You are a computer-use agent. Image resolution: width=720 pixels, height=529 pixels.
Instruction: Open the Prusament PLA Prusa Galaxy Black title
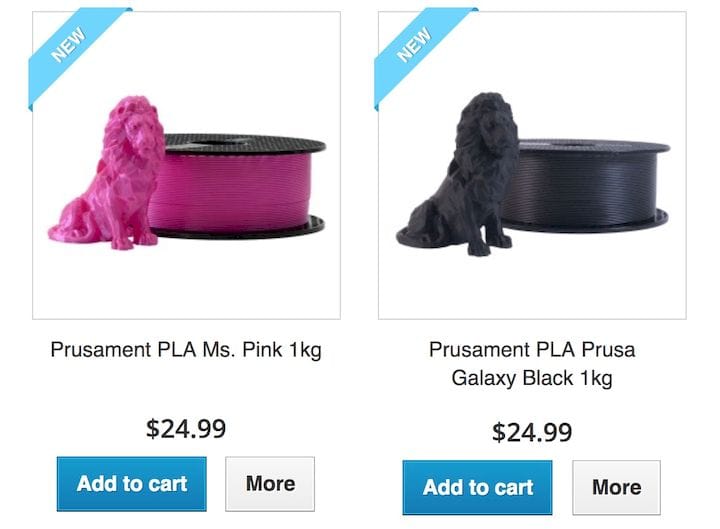pos(532,364)
